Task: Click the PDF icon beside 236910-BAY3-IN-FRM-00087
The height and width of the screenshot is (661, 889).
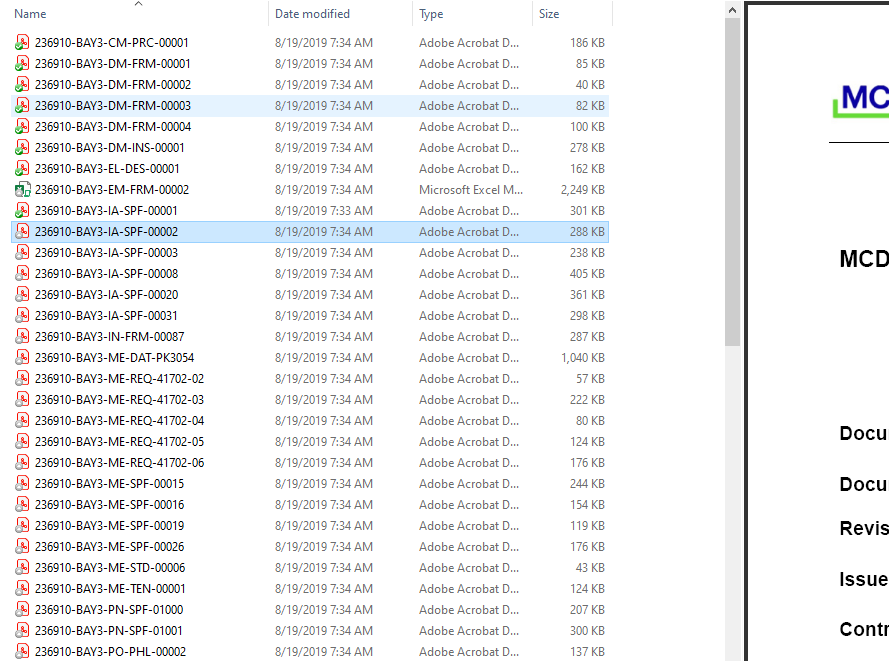Action: point(22,336)
